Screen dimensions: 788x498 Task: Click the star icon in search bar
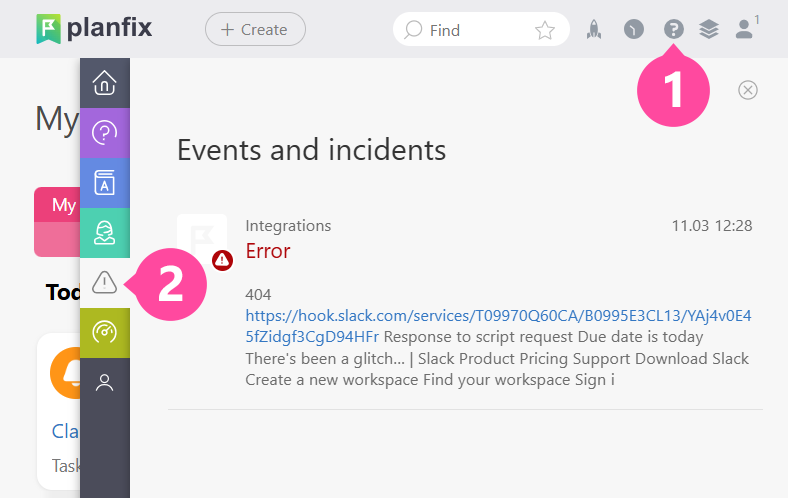click(545, 30)
